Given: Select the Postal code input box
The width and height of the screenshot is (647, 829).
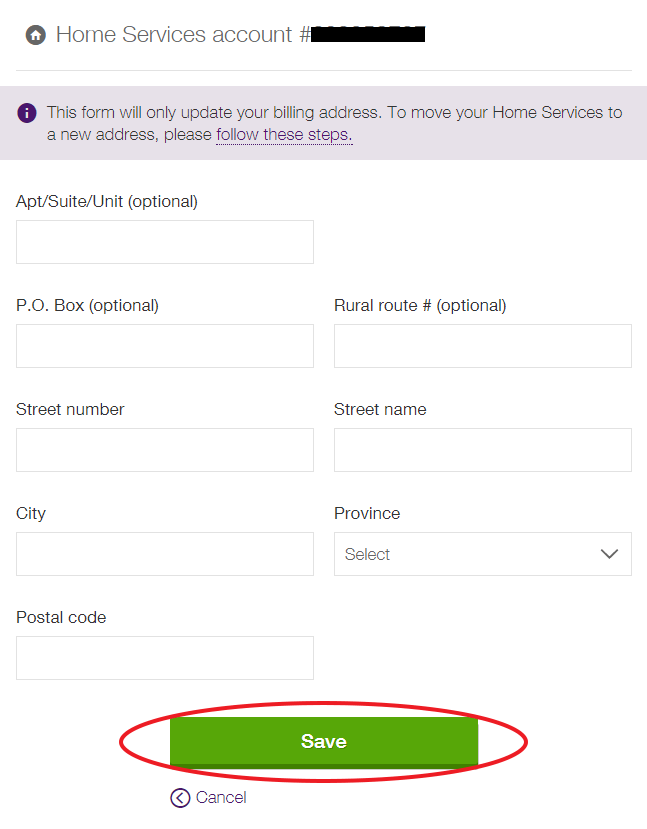Looking at the screenshot, I should (x=164, y=657).
